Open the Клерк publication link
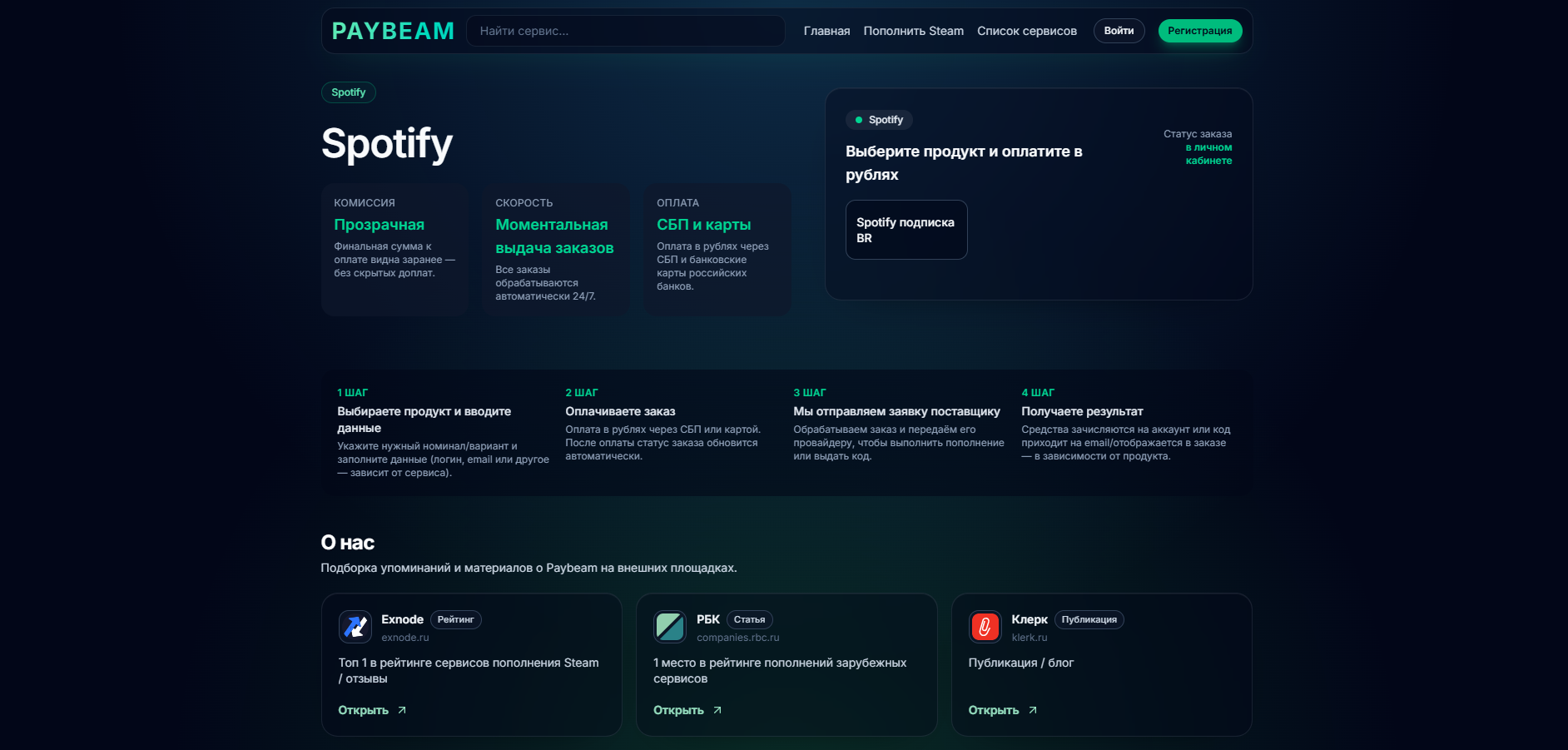The height and width of the screenshot is (750, 1568). pyautogui.click(x=994, y=710)
